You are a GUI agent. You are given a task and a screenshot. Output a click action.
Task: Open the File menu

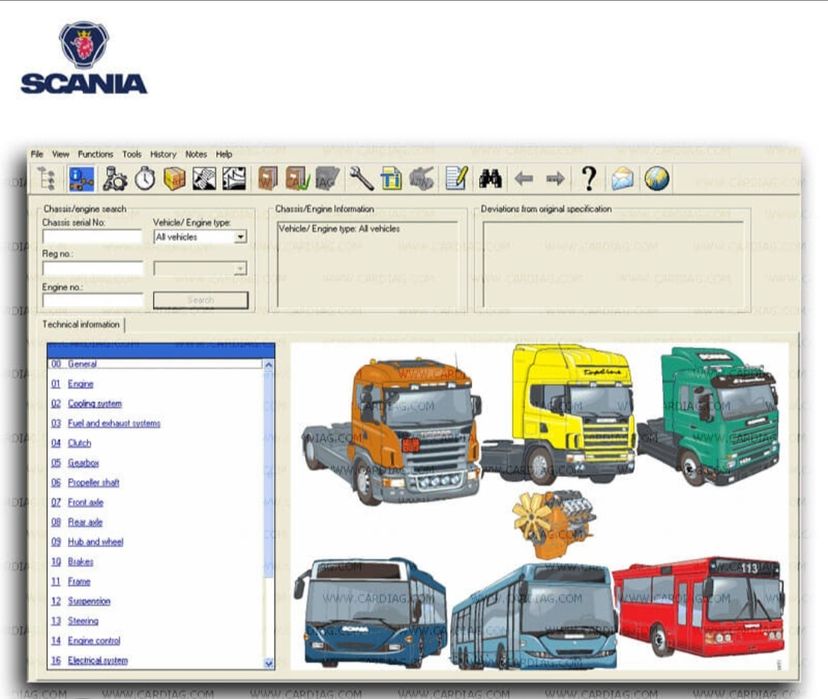pos(37,154)
